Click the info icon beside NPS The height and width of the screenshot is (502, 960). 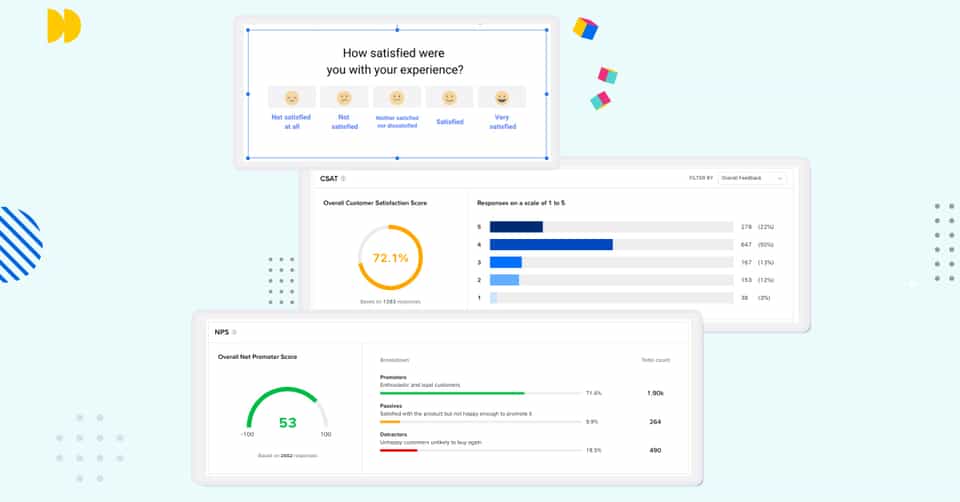click(x=234, y=332)
